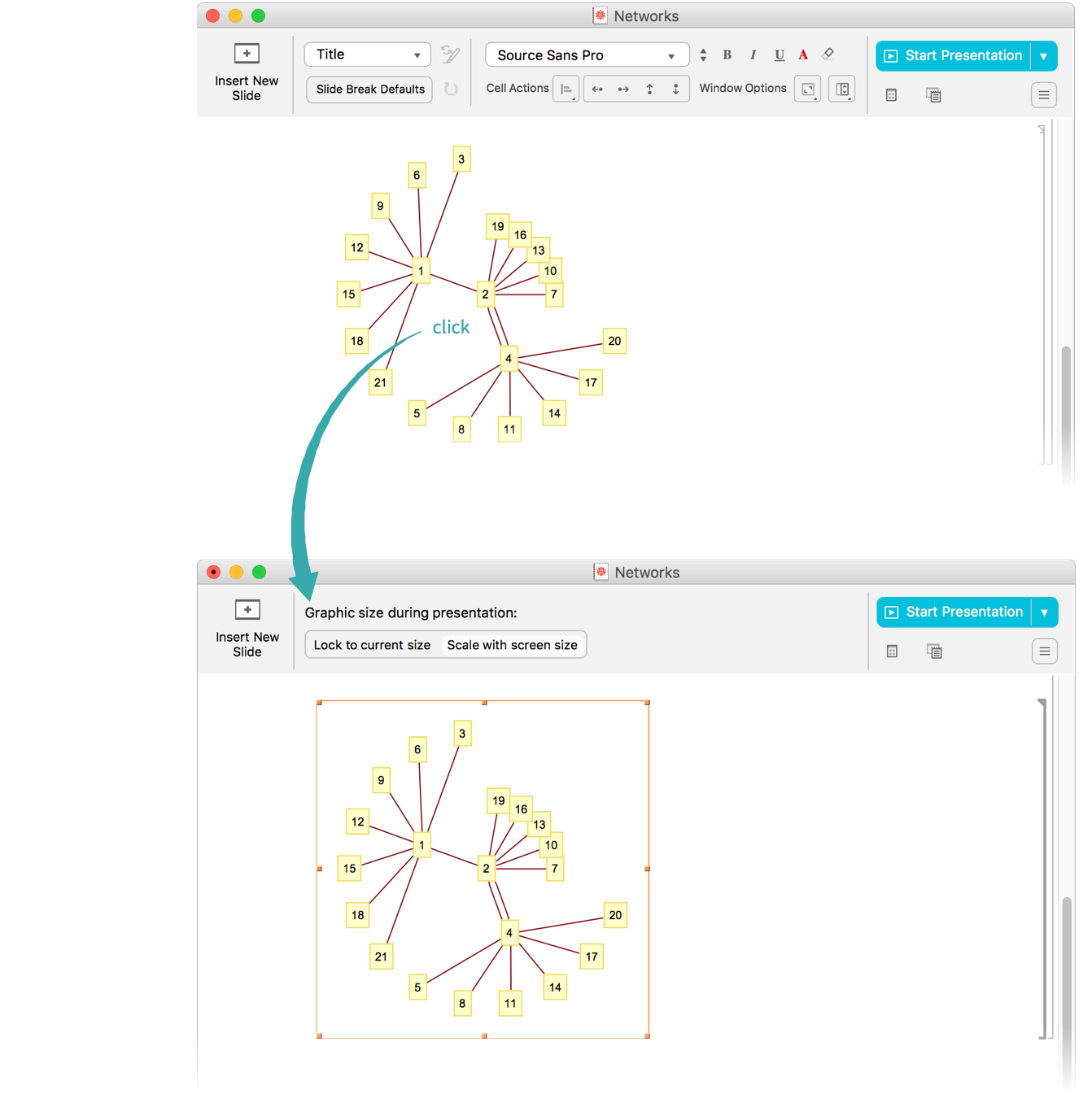Select Scale with screen size option
This screenshot has width=1092, height=1094.
click(x=513, y=645)
